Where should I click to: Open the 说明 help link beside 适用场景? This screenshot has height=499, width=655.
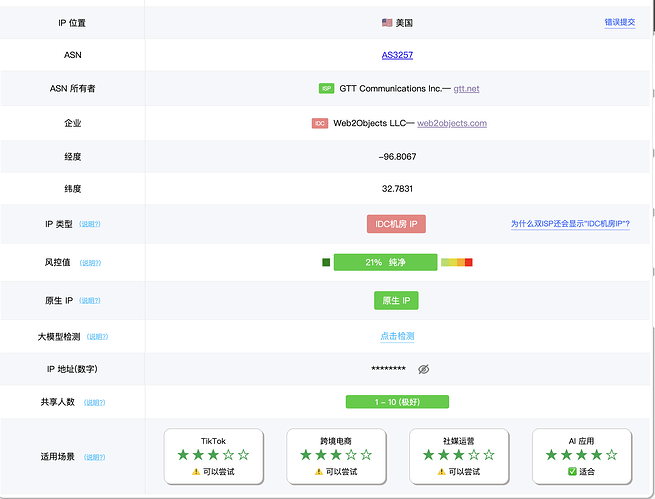click(x=94, y=457)
